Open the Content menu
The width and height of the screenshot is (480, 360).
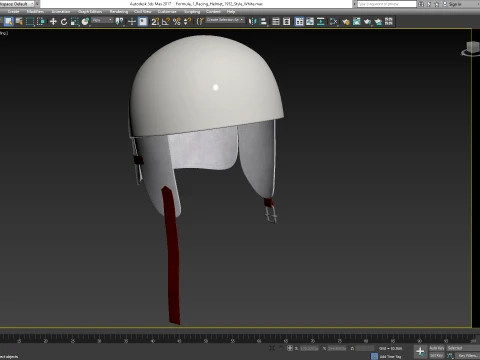213,11
